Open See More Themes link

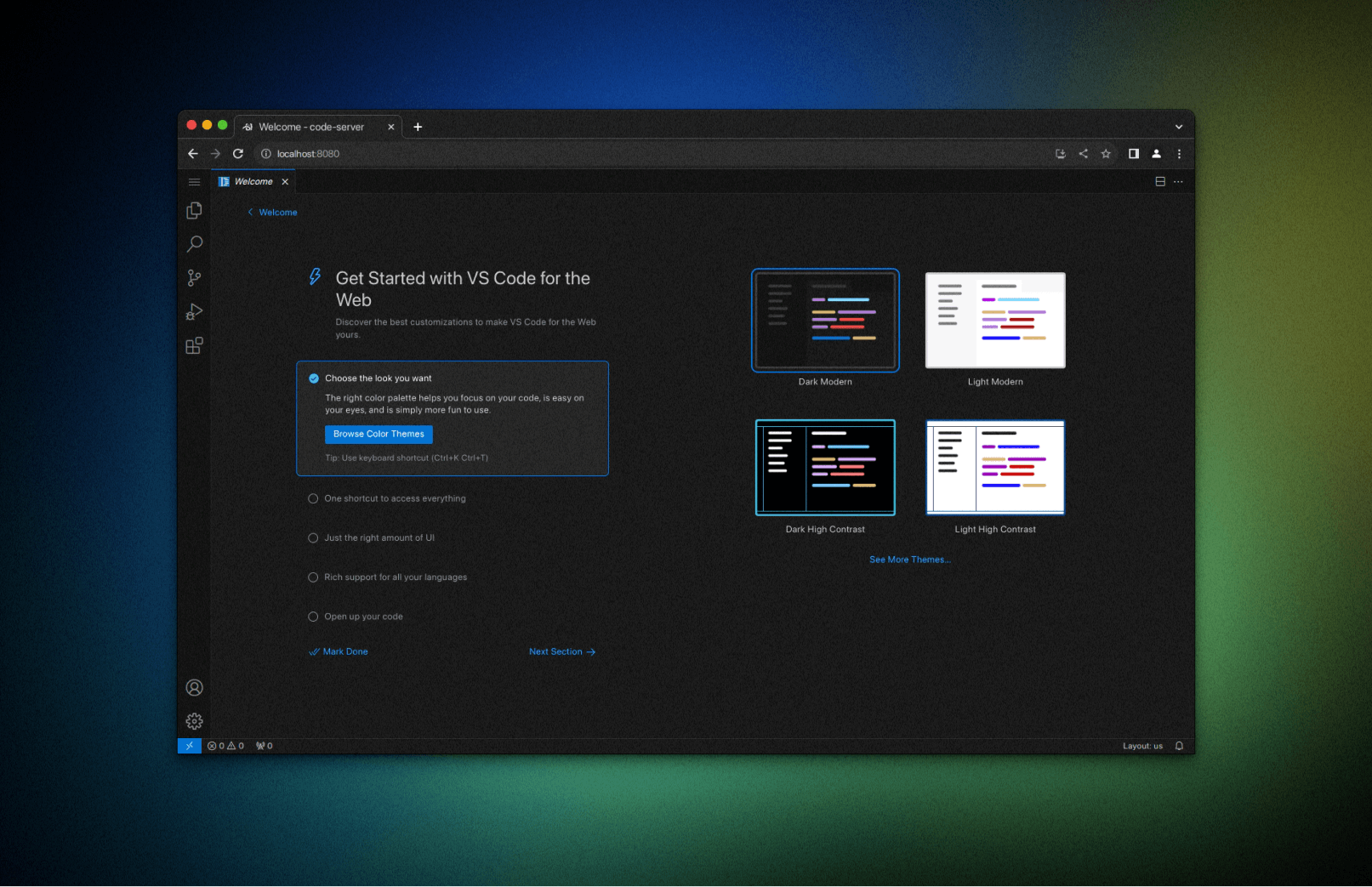point(910,560)
